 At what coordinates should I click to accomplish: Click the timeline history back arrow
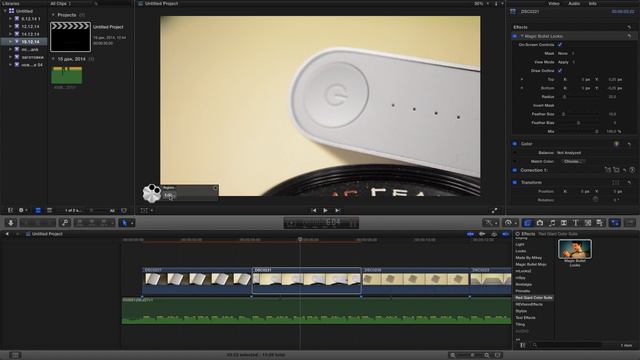click(x=7, y=234)
